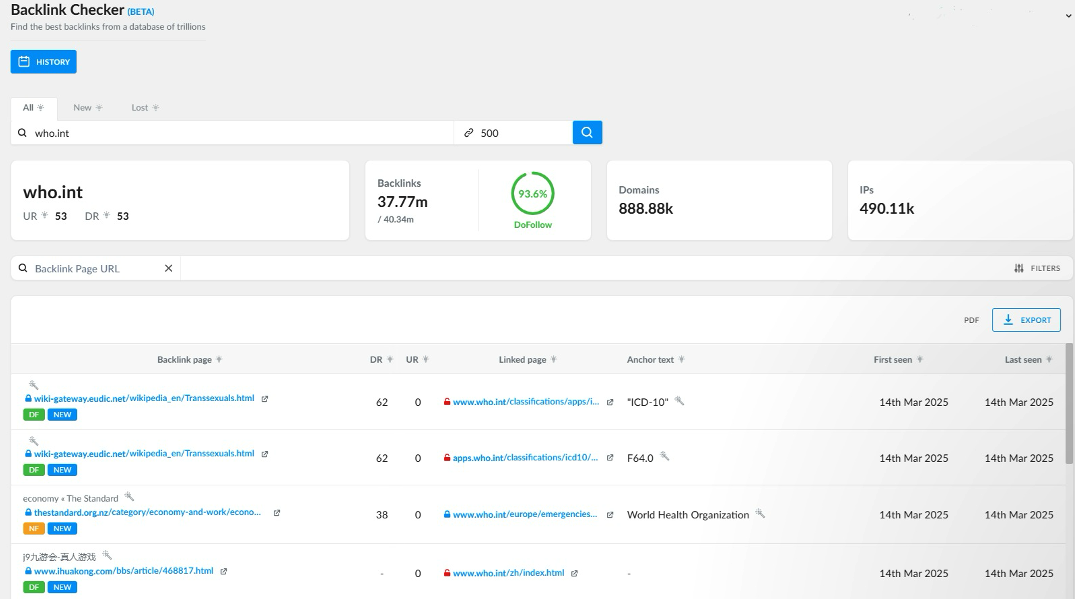The image size is (1075, 599).
Task: Sort by First seen column
Action: pos(898,360)
